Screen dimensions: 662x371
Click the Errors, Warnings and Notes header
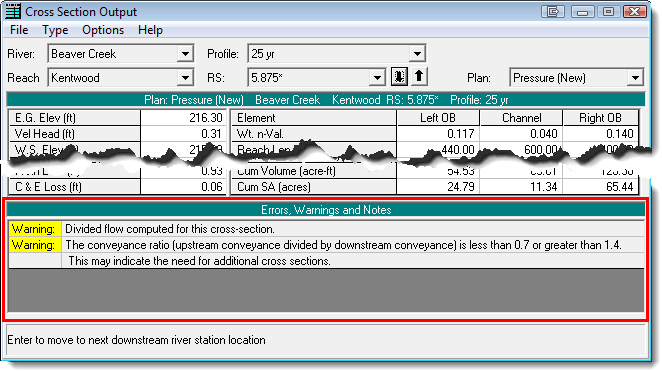[x=326, y=210]
